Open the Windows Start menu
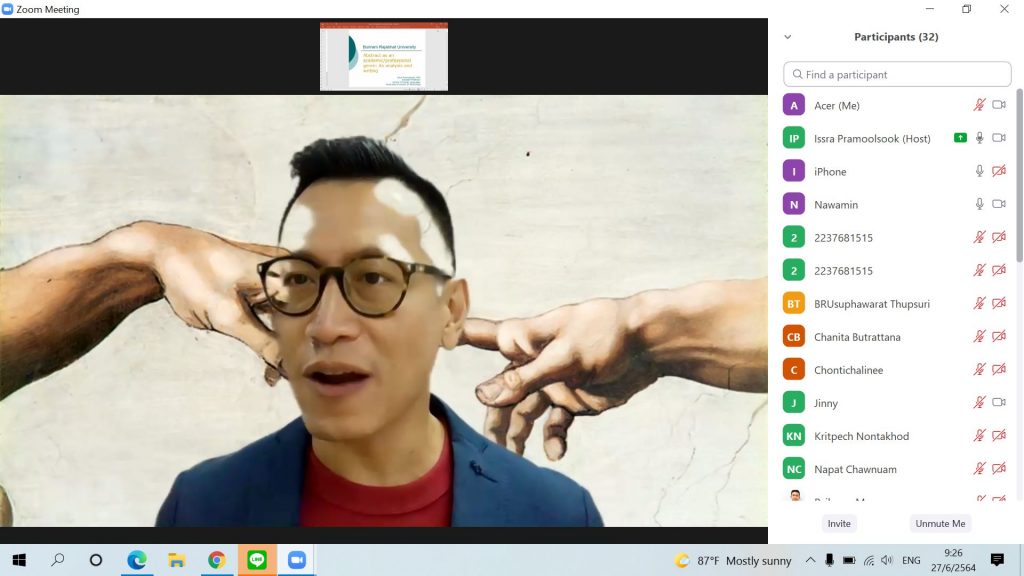 [19, 560]
